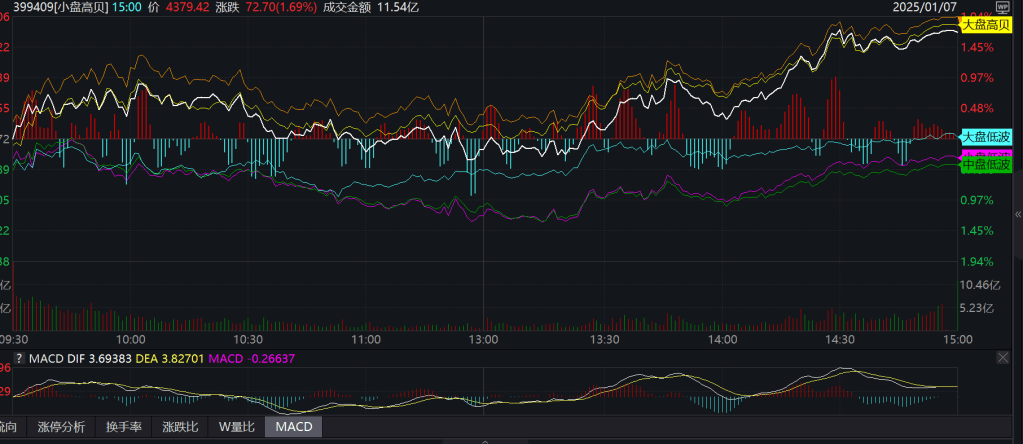Close the MACD indicator panel
1023x444 pixels.
1003,358
